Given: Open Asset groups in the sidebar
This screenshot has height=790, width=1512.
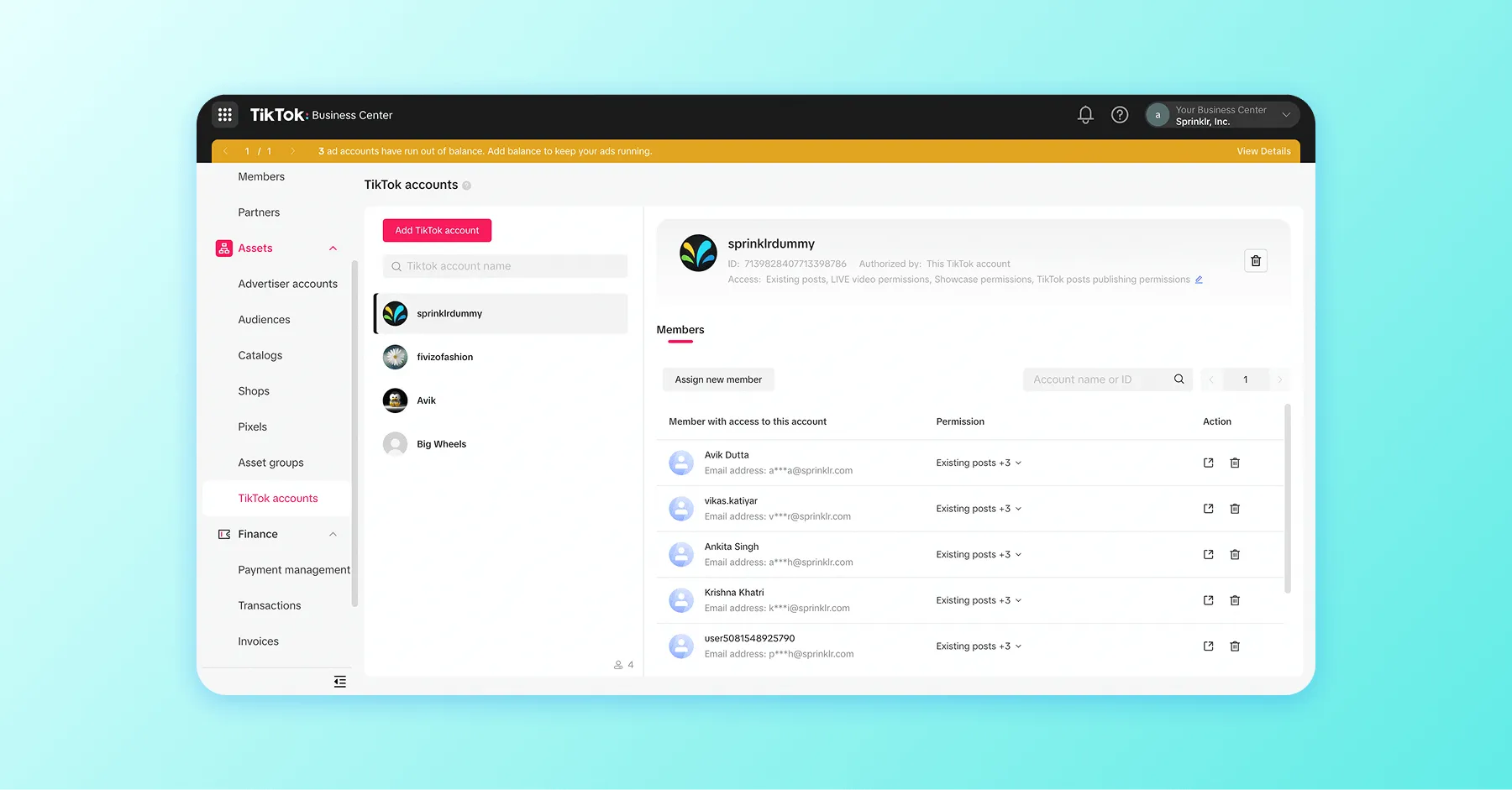Looking at the screenshot, I should coord(270,463).
